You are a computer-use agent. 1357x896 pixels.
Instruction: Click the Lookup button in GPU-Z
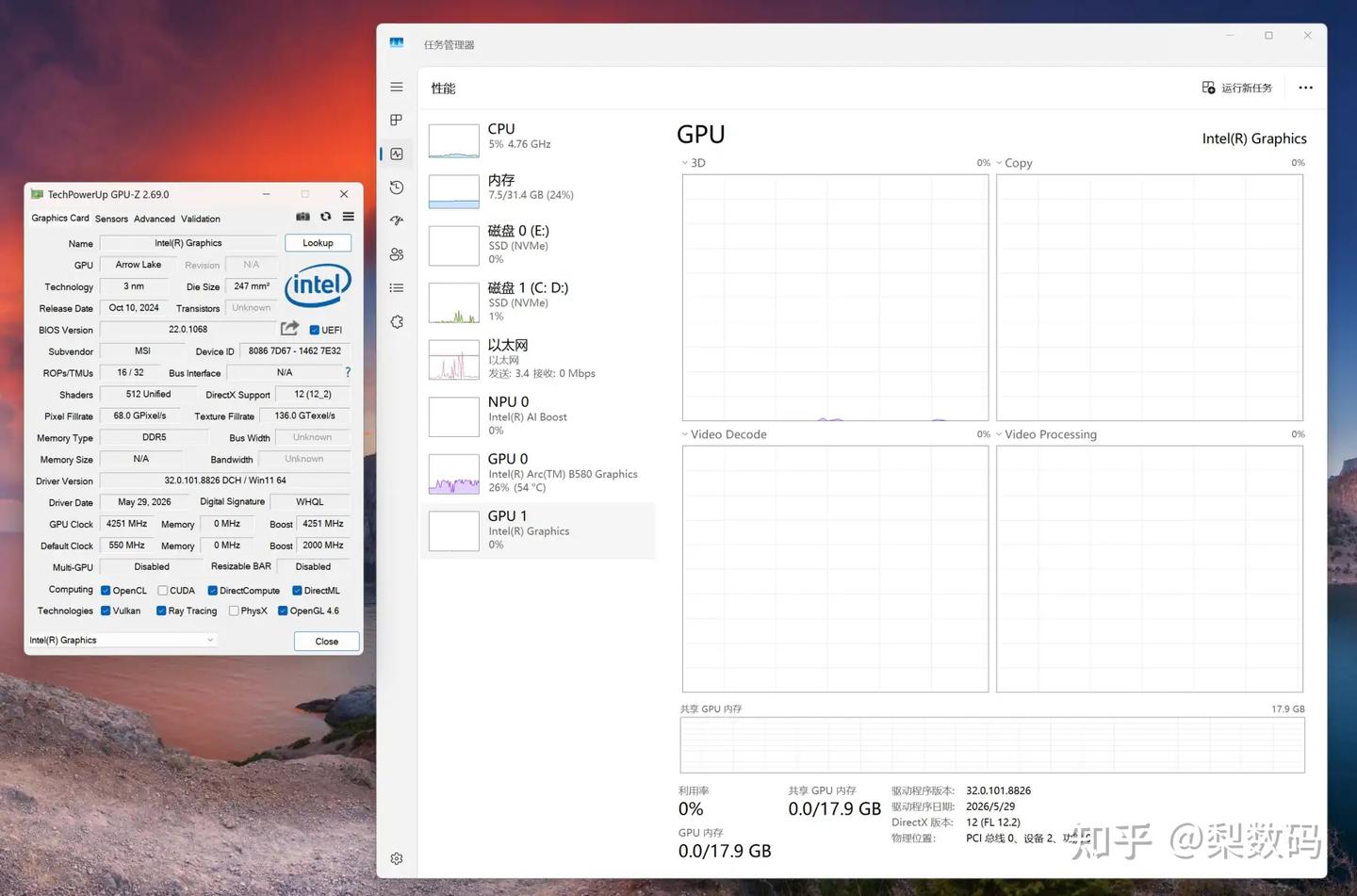[318, 243]
